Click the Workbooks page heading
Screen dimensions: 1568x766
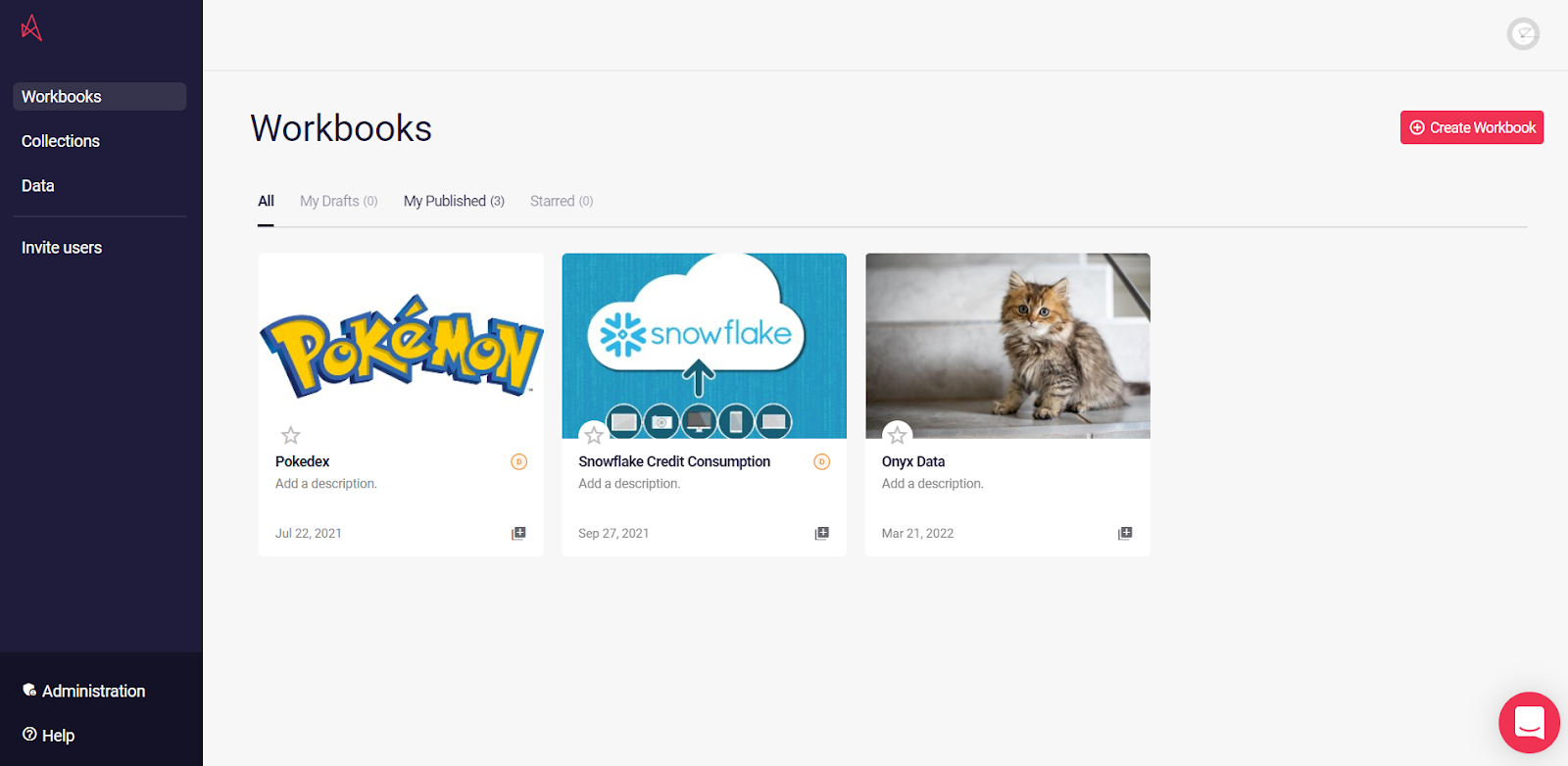tap(341, 128)
